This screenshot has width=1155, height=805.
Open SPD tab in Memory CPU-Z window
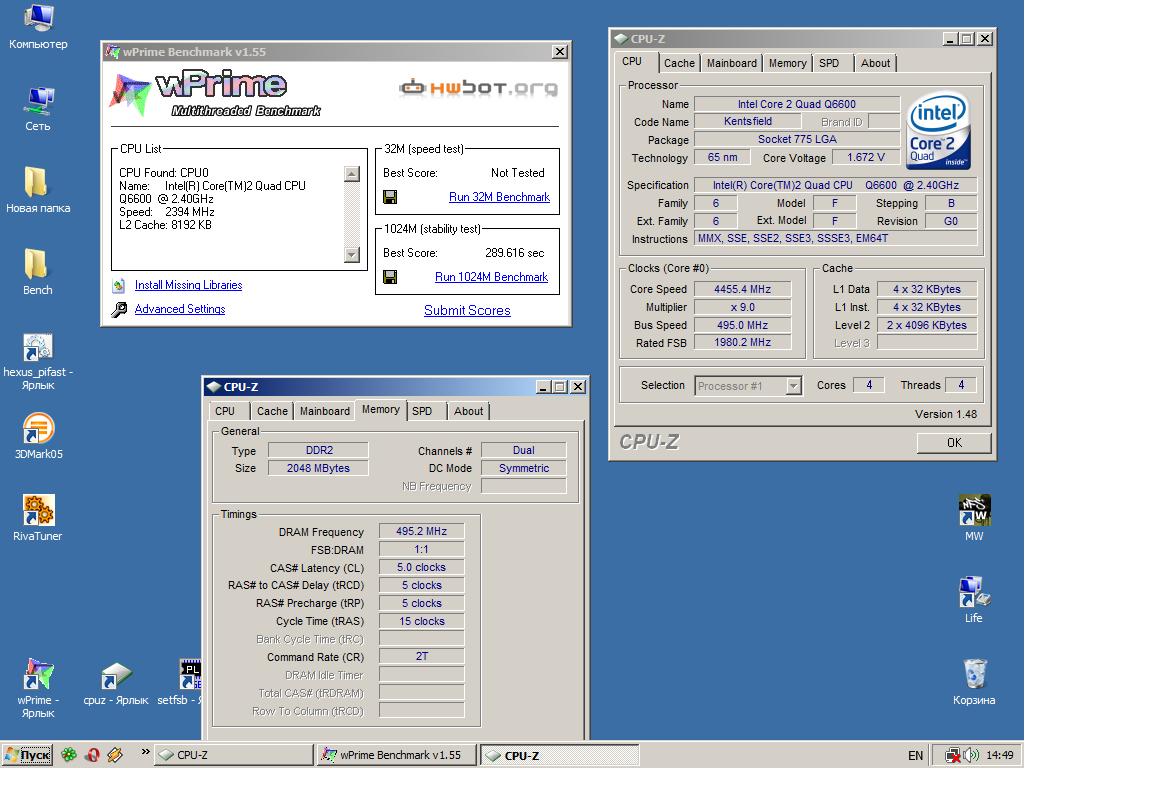click(426, 411)
